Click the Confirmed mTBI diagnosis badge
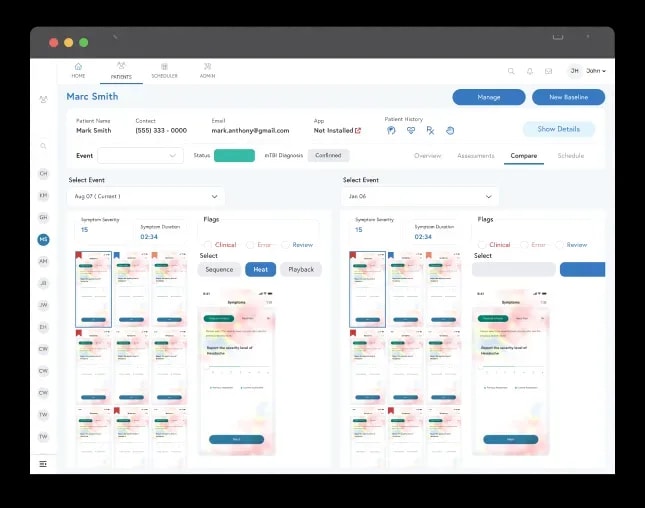645x508 pixels. click(x=328, y=155)
